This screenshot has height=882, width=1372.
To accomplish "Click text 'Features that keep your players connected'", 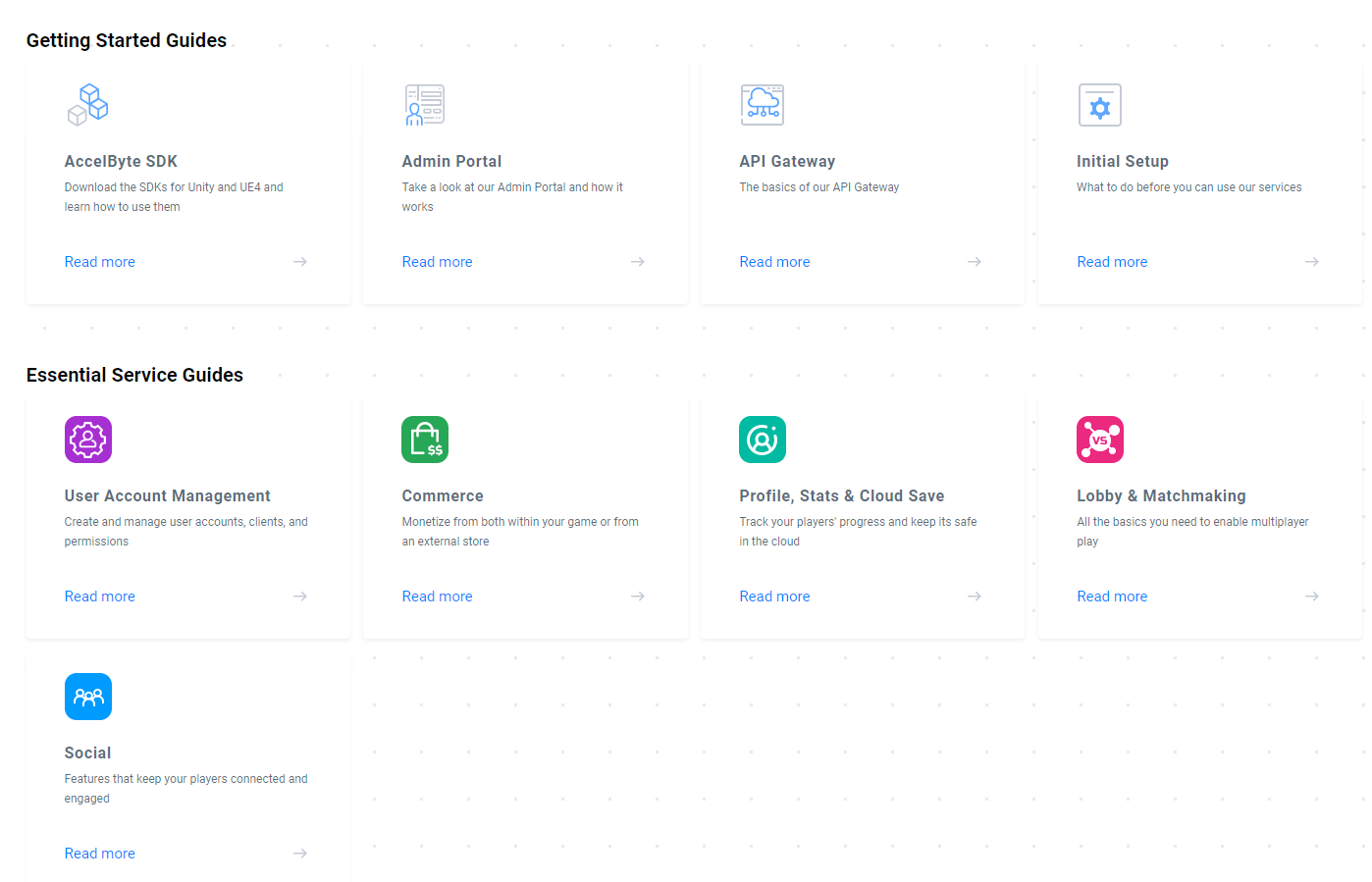I will tap(174, 779).
